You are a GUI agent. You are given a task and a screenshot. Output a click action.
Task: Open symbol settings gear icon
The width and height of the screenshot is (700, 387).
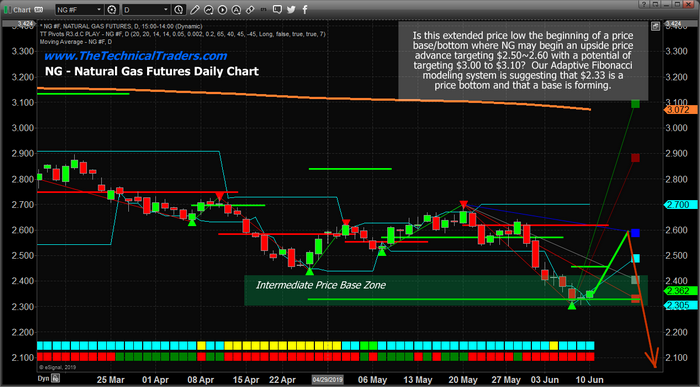(112, 9)
